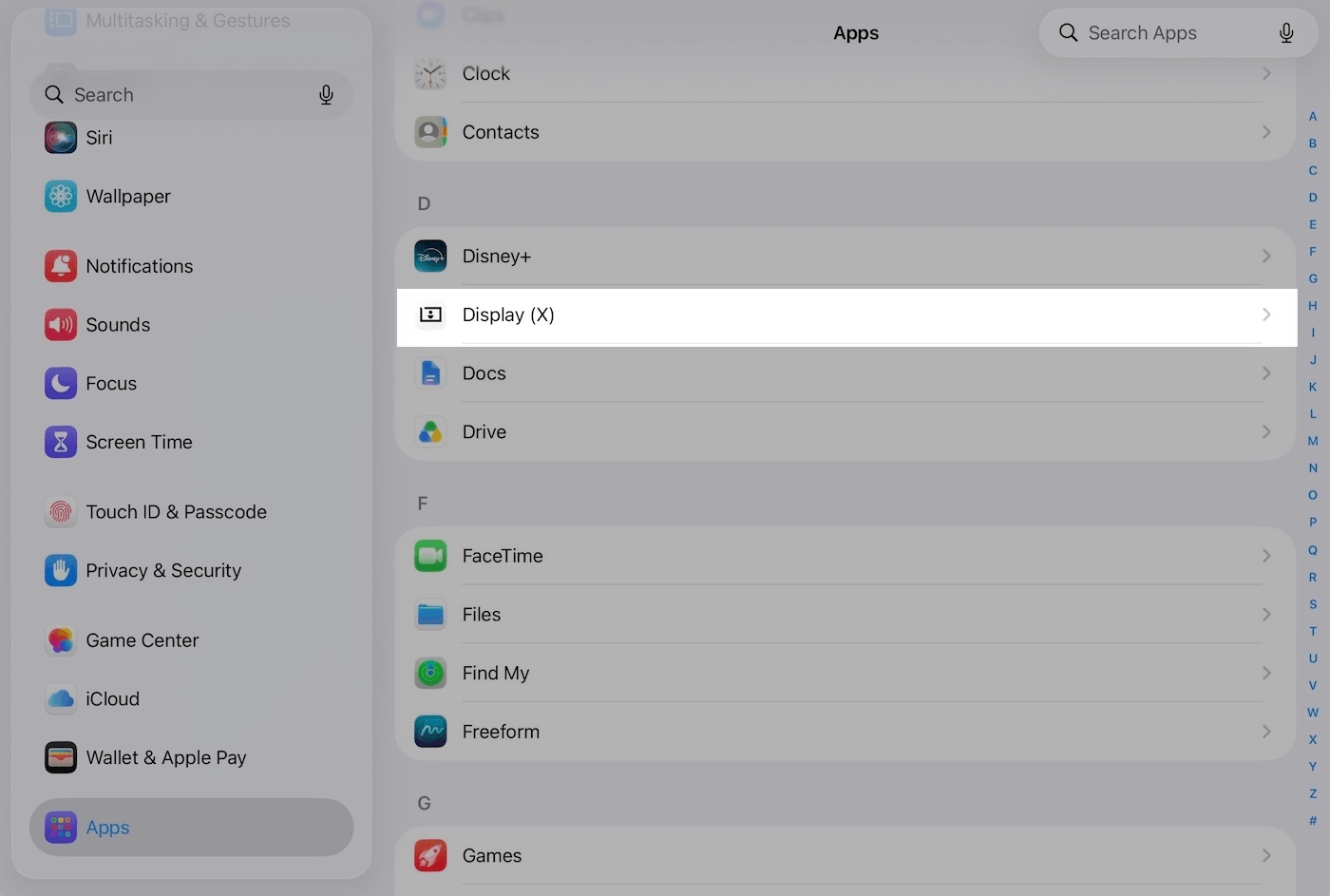Tap the Wallpaper label in sidebar
The width and height of the screenshot is (1330, 896).
click(128, 197)
